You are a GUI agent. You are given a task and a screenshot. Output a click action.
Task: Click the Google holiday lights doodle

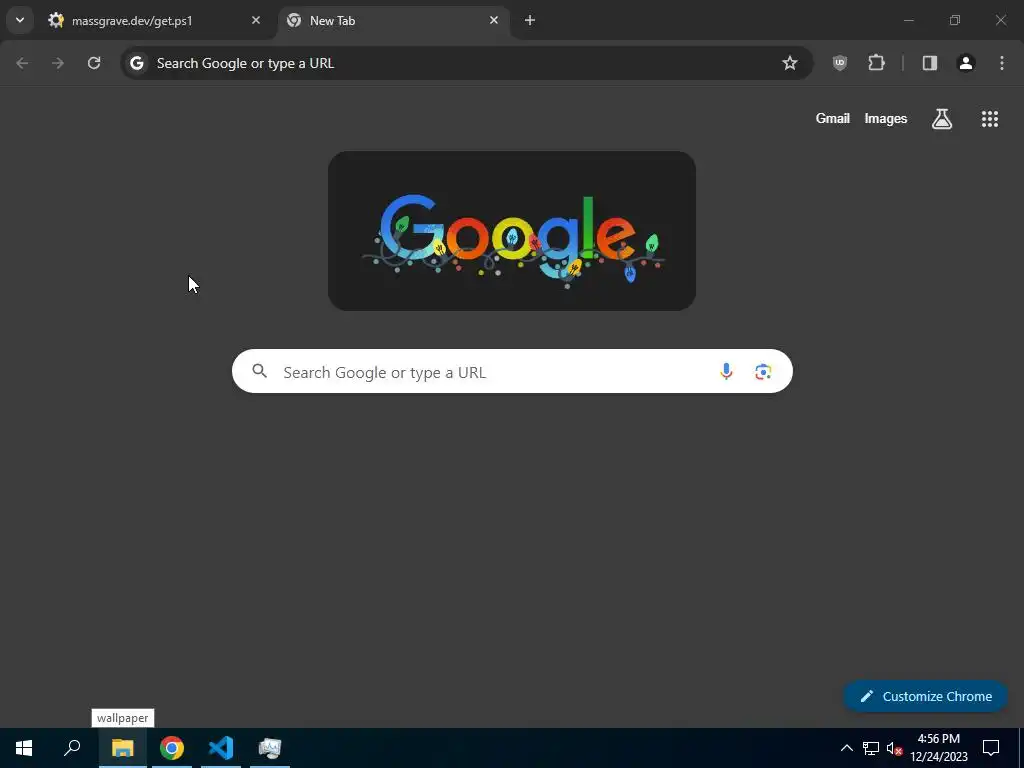click(512, 231)
